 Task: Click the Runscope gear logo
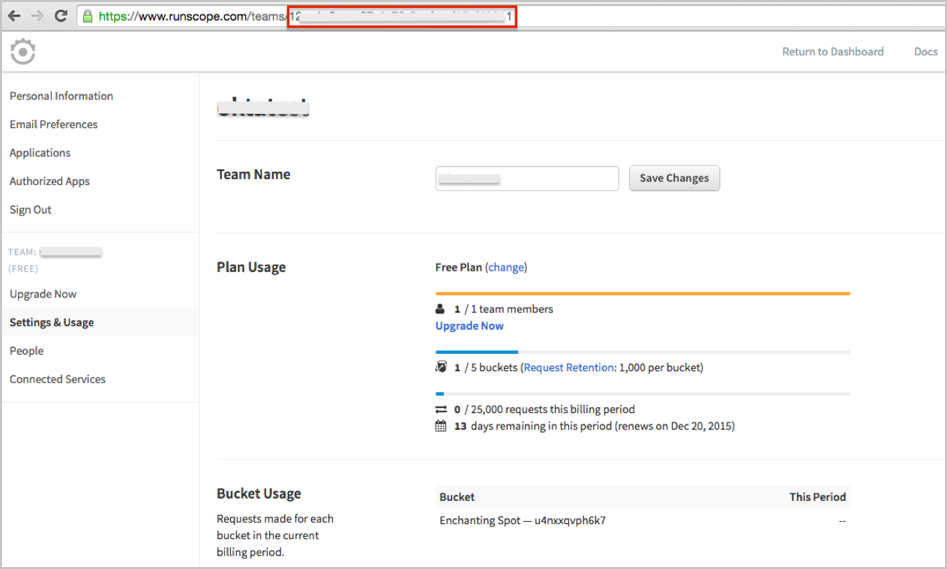click(x=23, y=51)
